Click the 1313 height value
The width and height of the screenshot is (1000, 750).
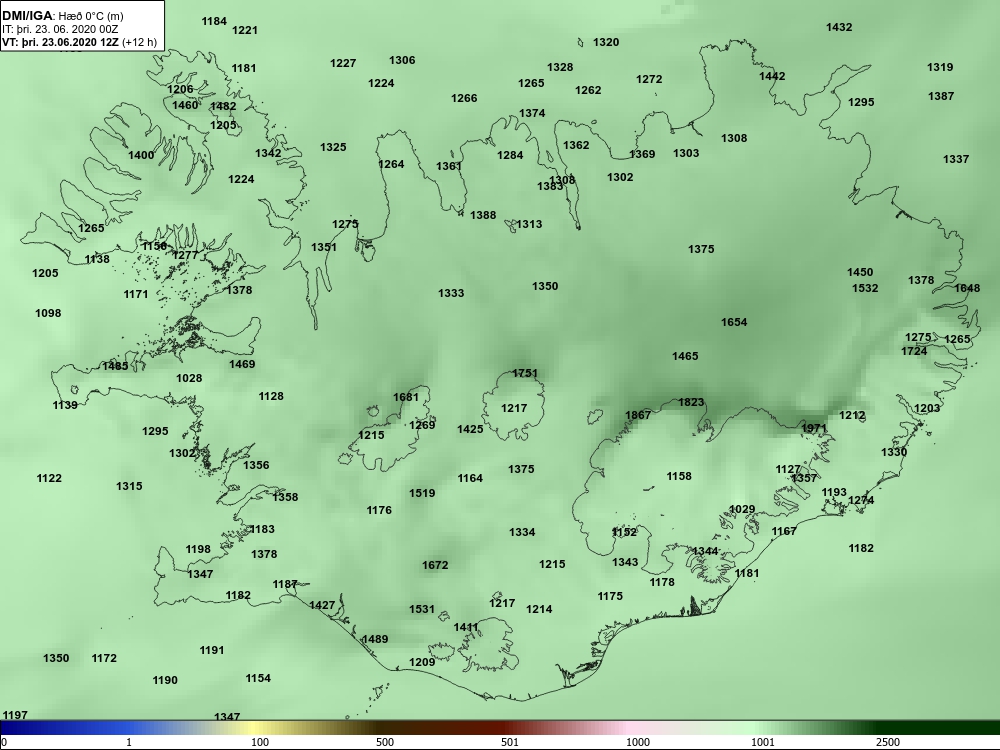pyautogui.click(x=529, y=224)
